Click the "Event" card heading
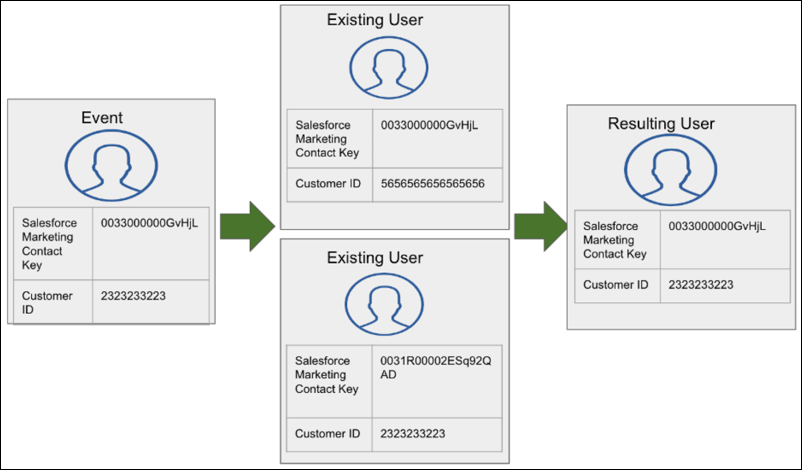 click(102, 118)
